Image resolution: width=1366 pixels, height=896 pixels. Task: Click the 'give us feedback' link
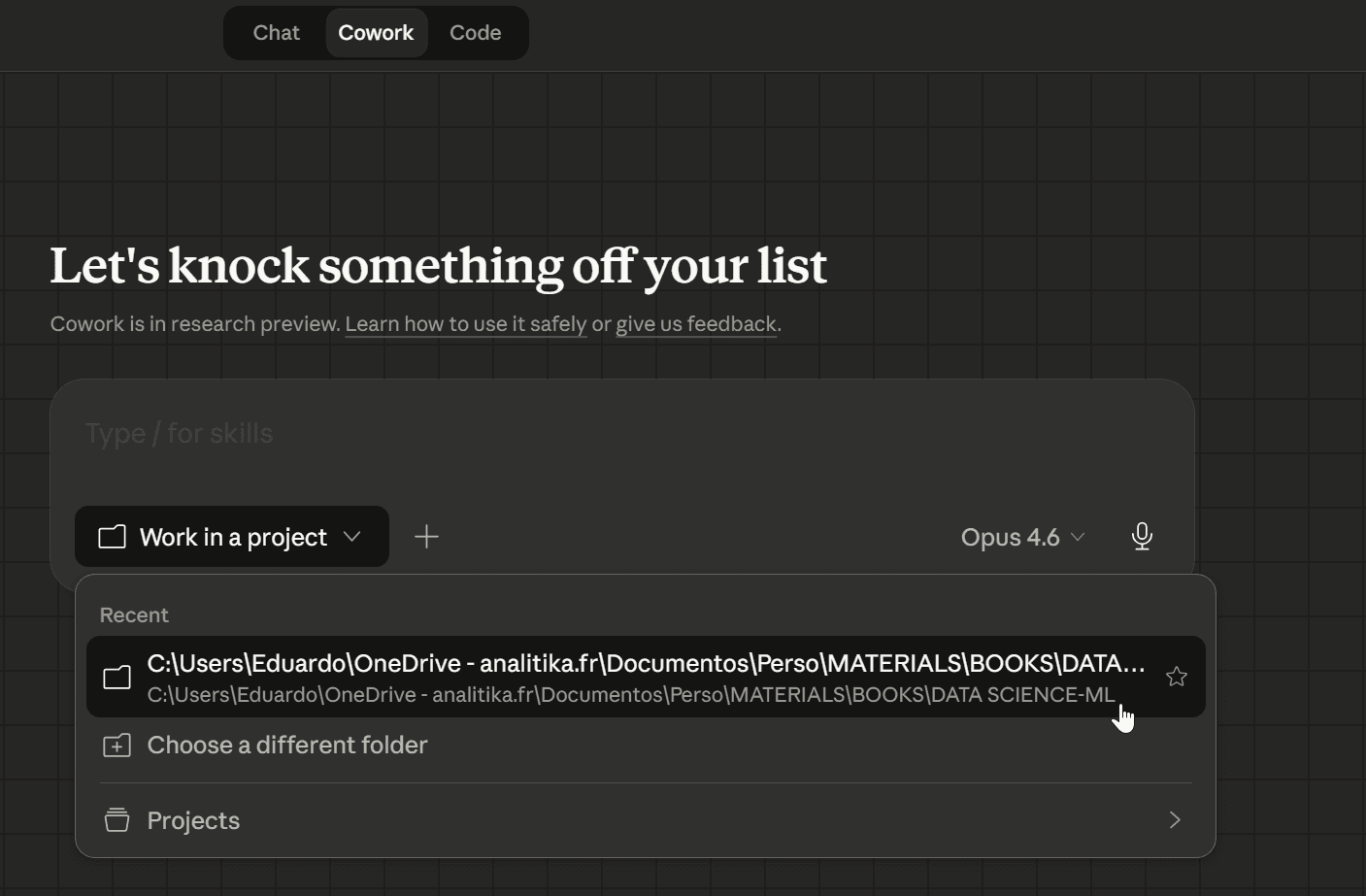coord(695,324)
